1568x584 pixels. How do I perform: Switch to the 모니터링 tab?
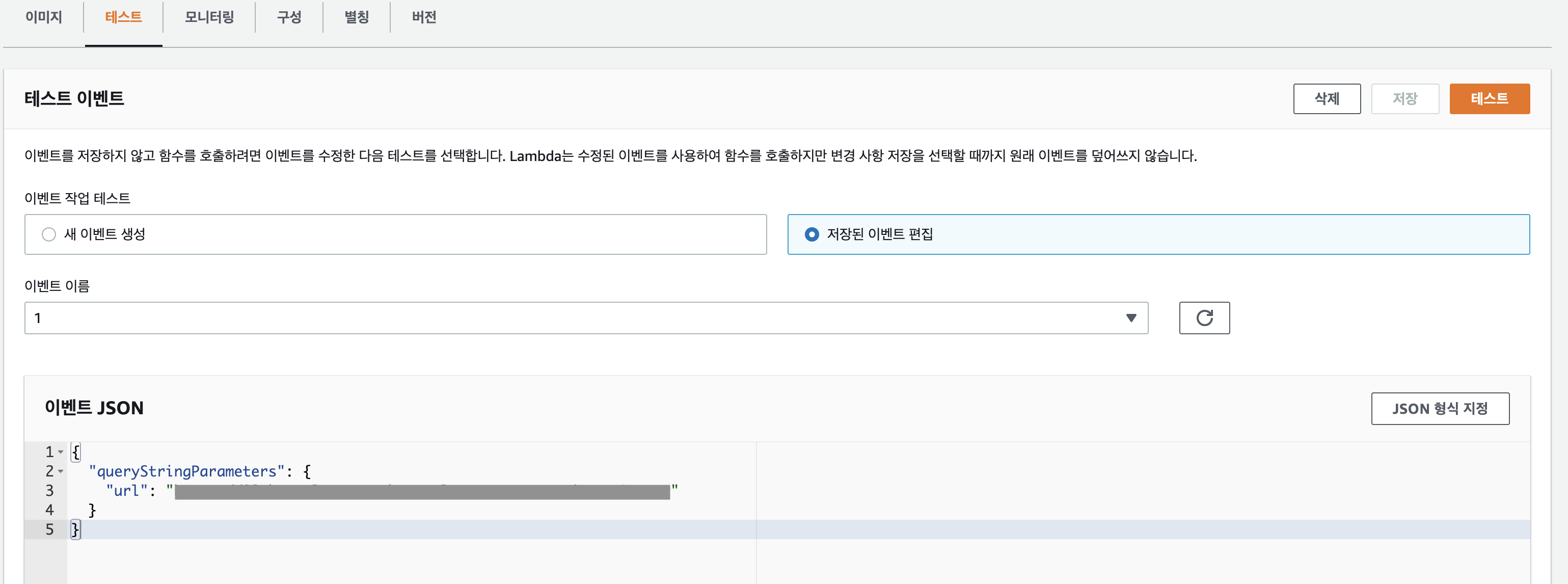tap(209, 17)
